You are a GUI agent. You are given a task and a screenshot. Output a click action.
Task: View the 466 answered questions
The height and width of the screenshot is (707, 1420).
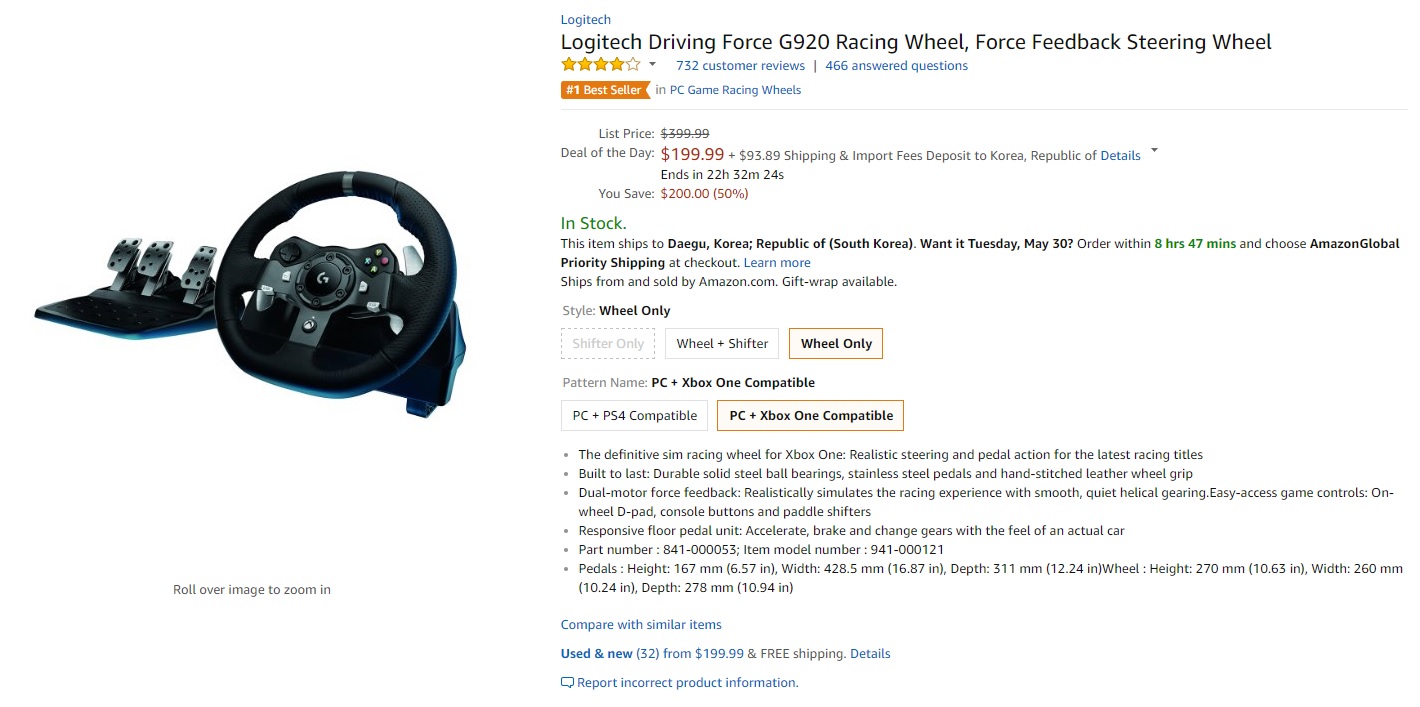pos(896,66)
